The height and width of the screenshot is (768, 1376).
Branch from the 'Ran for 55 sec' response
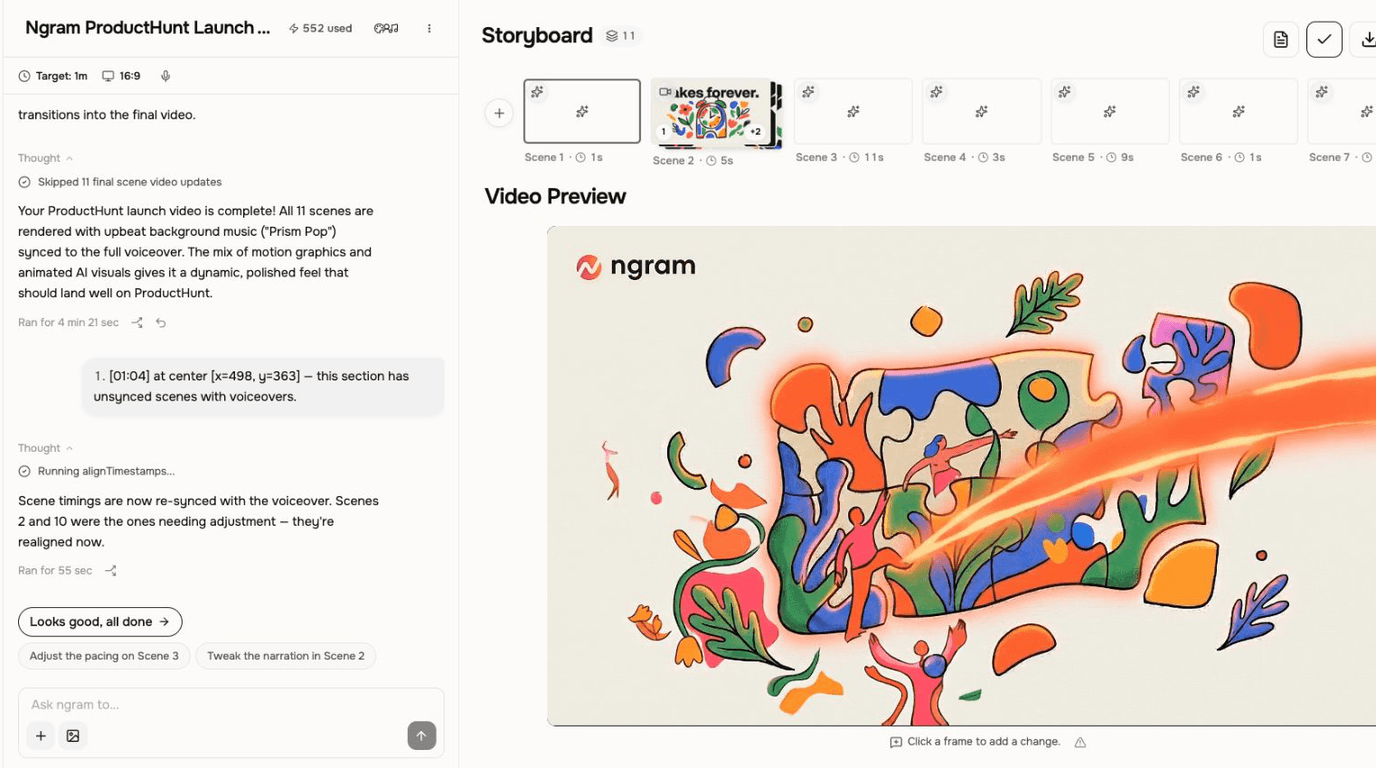point(111,571)
